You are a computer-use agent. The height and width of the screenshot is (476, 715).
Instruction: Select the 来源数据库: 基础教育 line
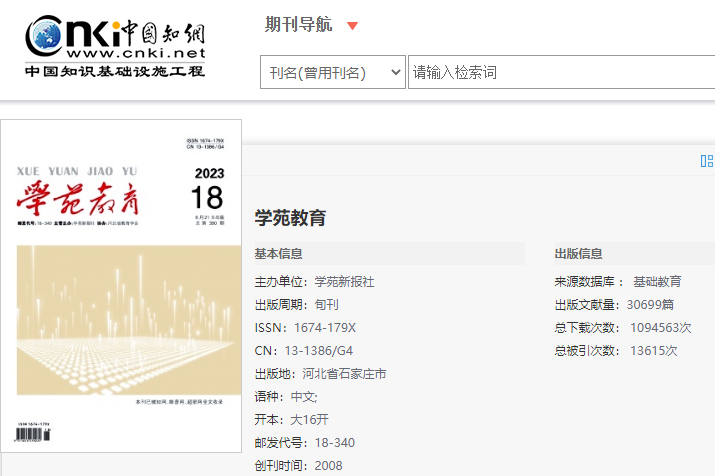618,282
